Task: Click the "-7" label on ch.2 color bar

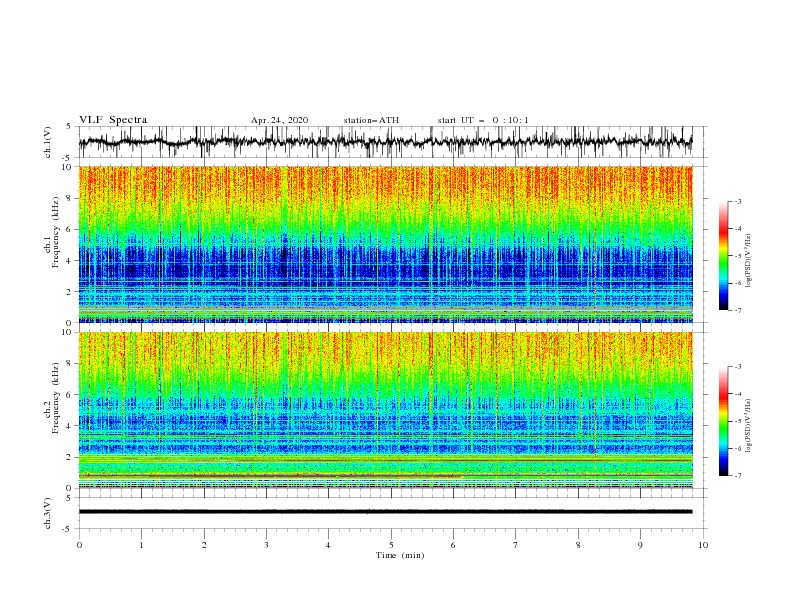Action: [738, 476]
